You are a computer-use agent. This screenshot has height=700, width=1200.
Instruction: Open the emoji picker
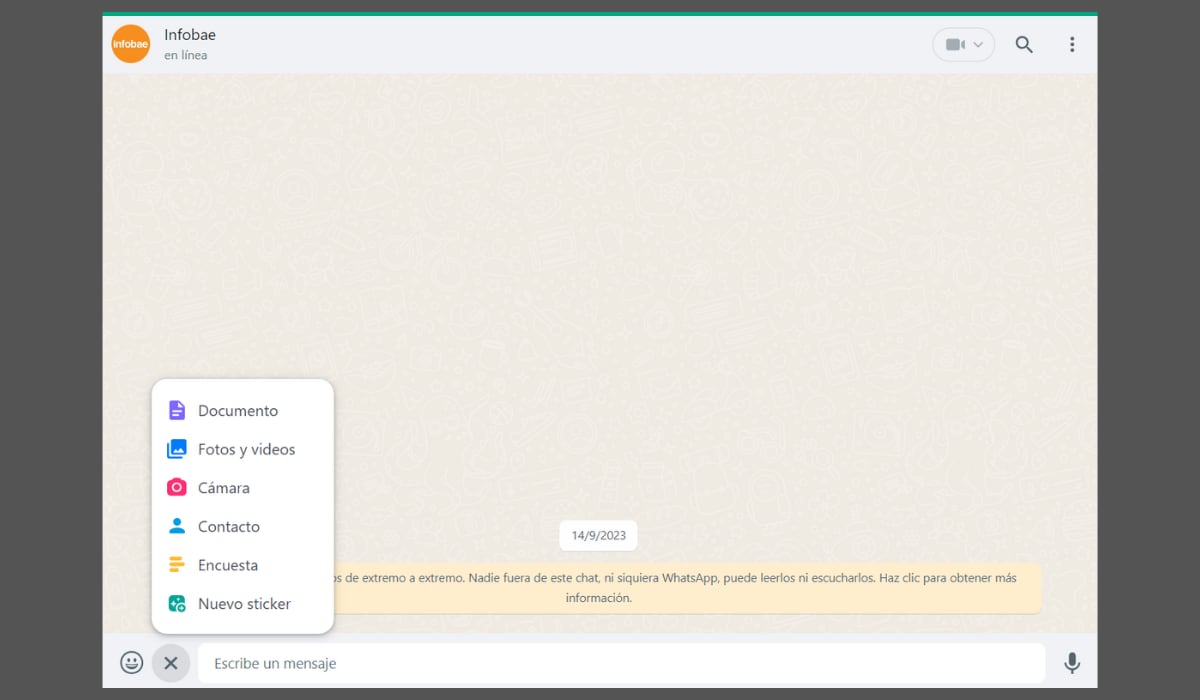(x=131, y=663)
